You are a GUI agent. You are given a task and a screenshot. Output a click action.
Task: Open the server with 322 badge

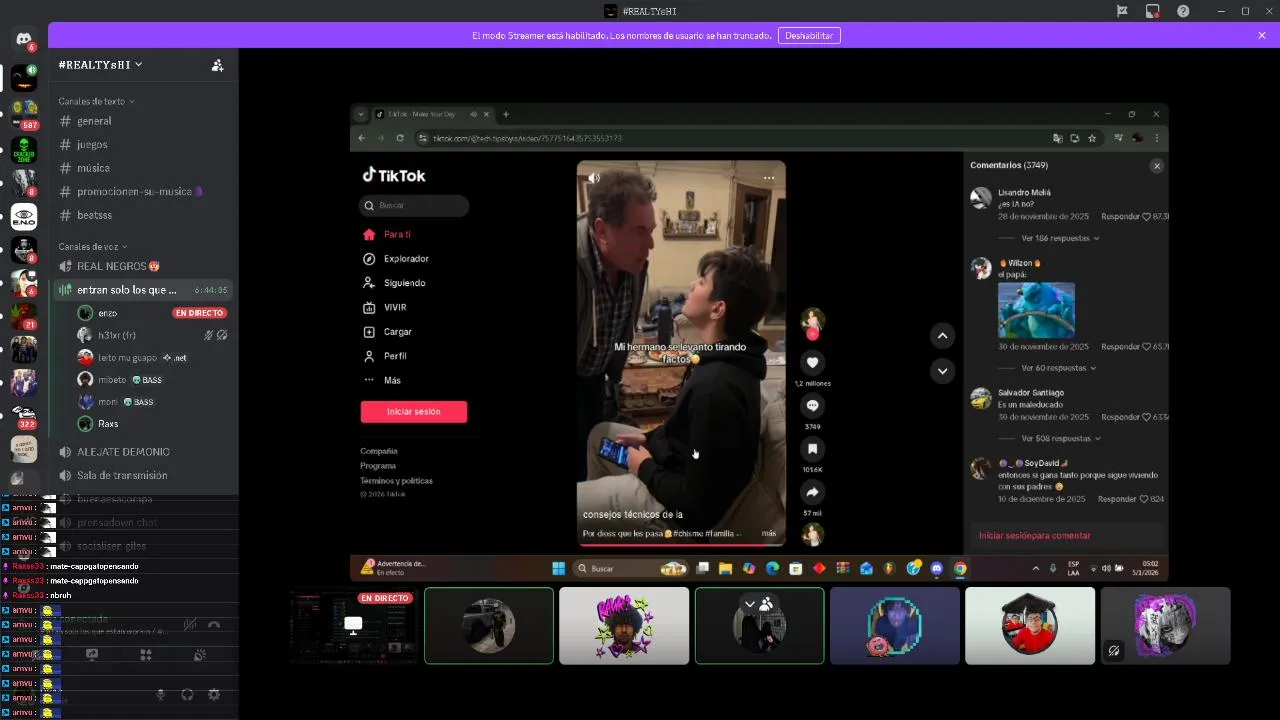point(24,415)
